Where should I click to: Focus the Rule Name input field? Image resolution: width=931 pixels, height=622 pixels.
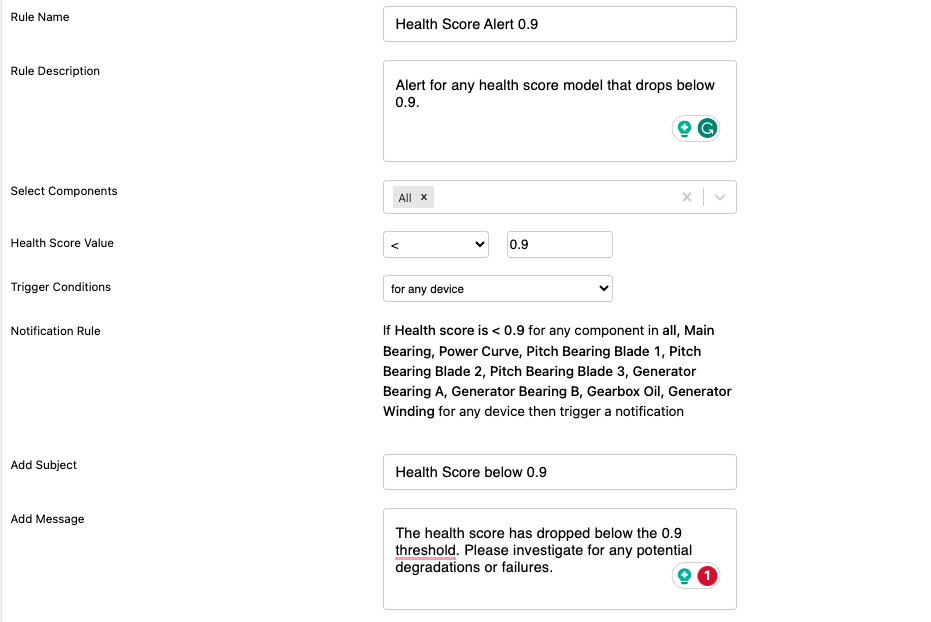click(560, 24)
